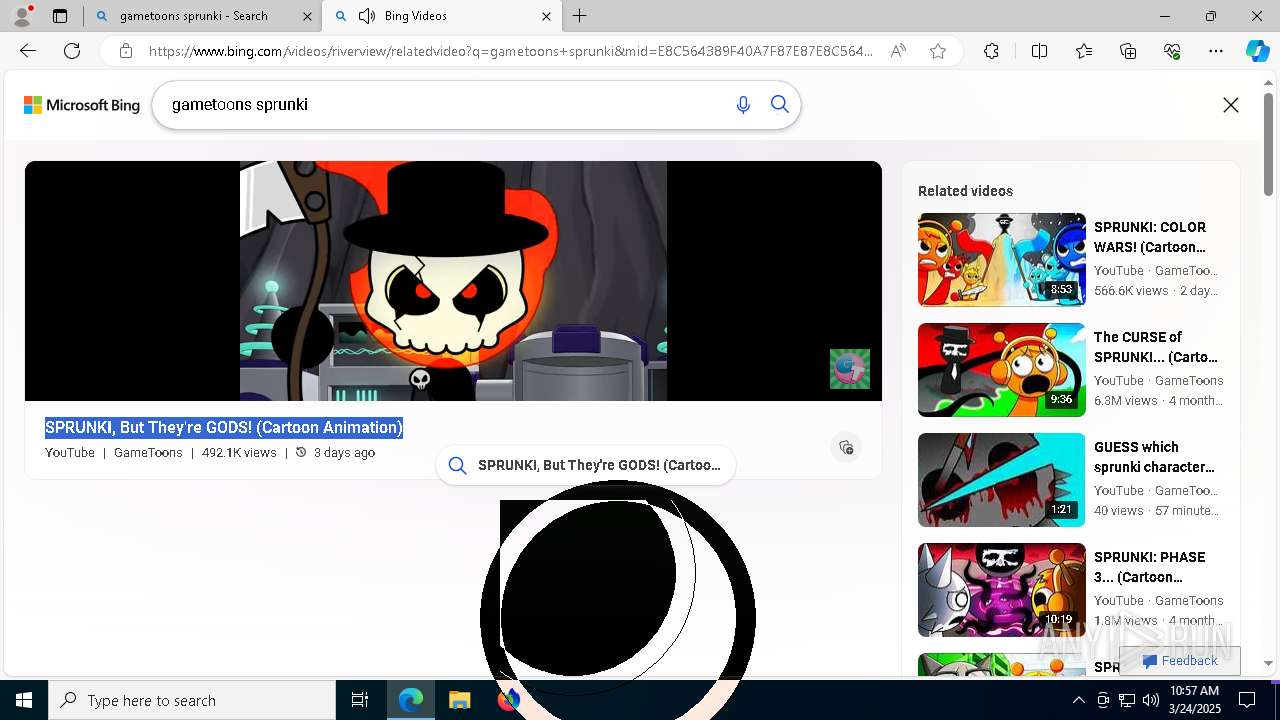This screenshot has width=1280, height=720.
Task: Open the YouTube source link under title
Action: (x=70, y=453)
